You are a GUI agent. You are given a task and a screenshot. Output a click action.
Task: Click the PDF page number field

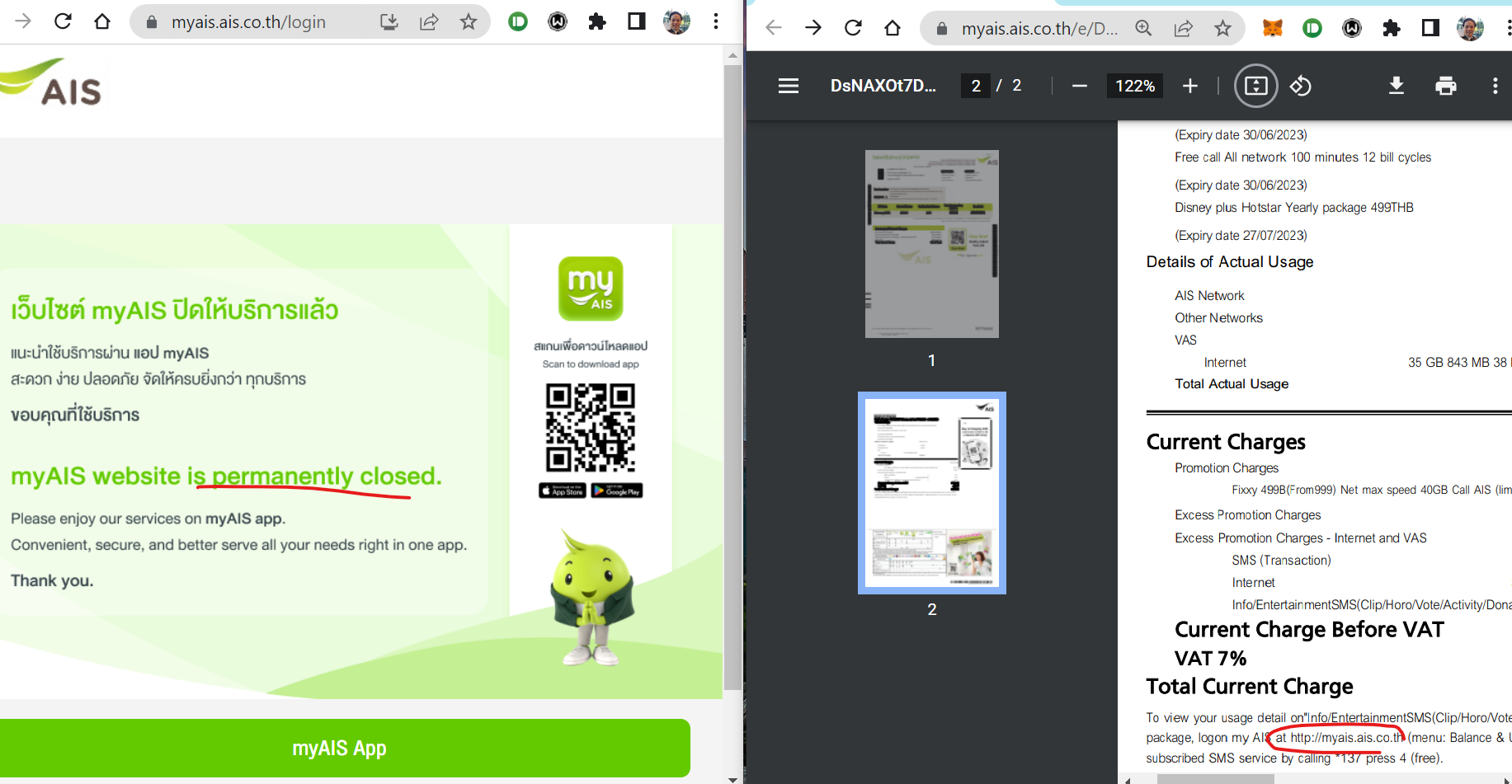pyautogui.click(x=976, y=86)
